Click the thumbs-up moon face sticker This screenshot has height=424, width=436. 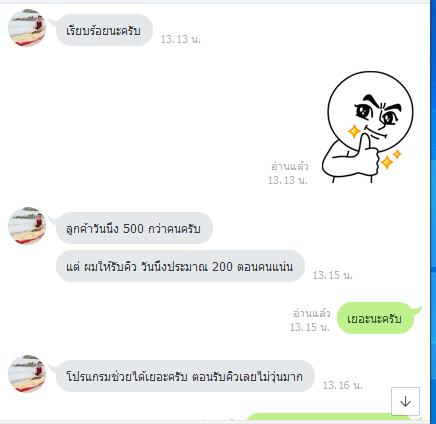368,127
